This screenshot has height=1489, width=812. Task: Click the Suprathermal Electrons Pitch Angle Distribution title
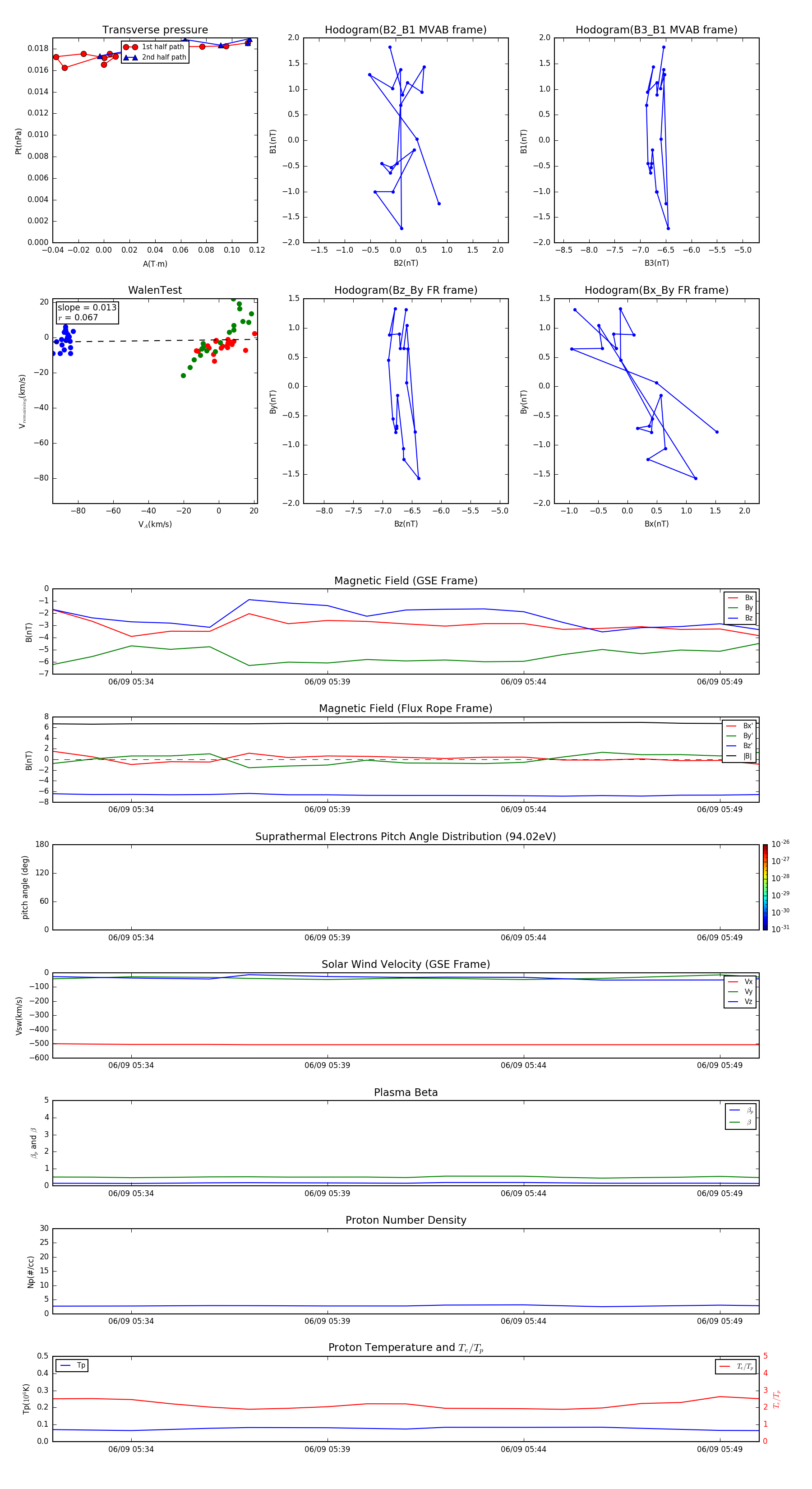[406, 837]
